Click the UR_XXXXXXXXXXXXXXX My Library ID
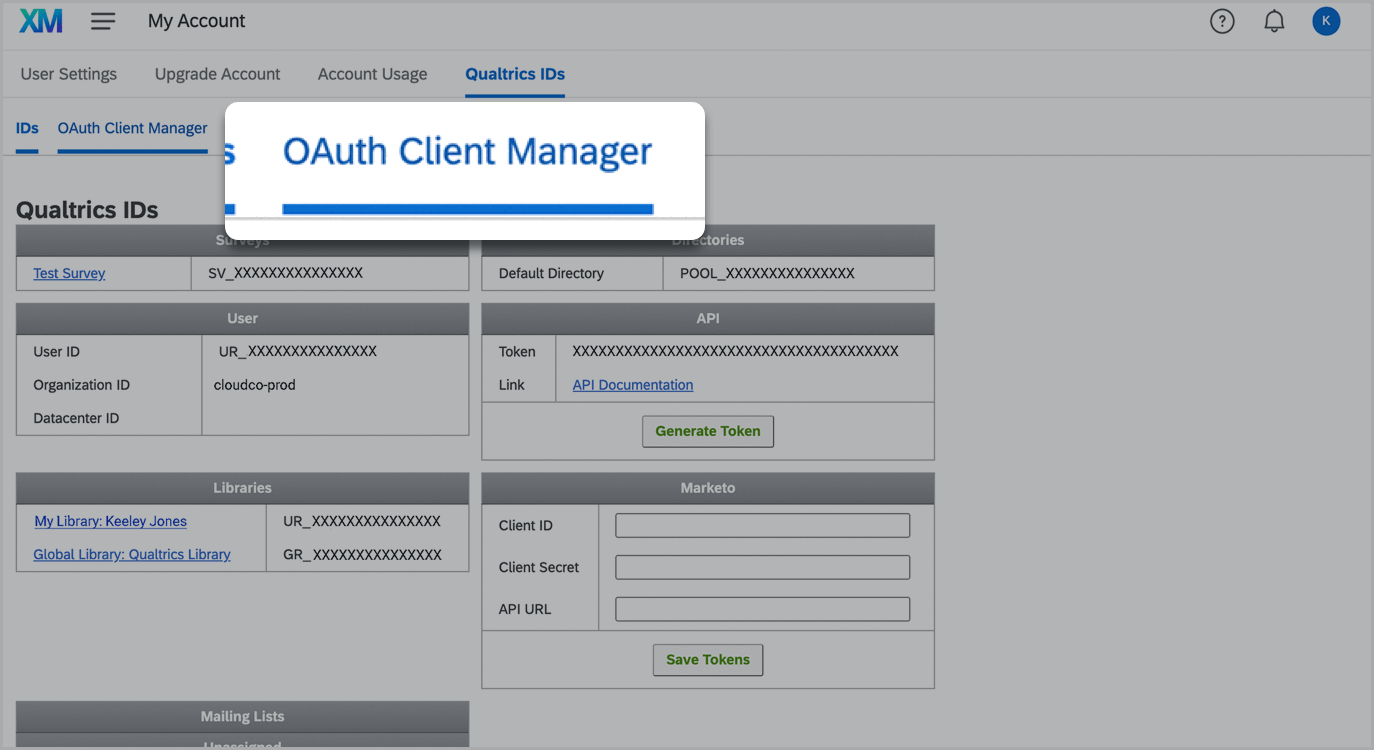 (362, 521)
